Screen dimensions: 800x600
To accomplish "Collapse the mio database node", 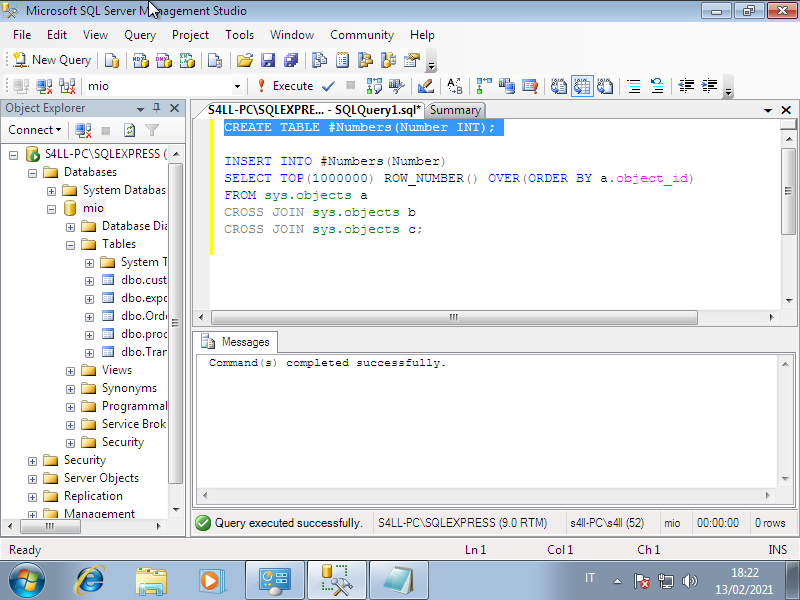I will coord(52,209).
